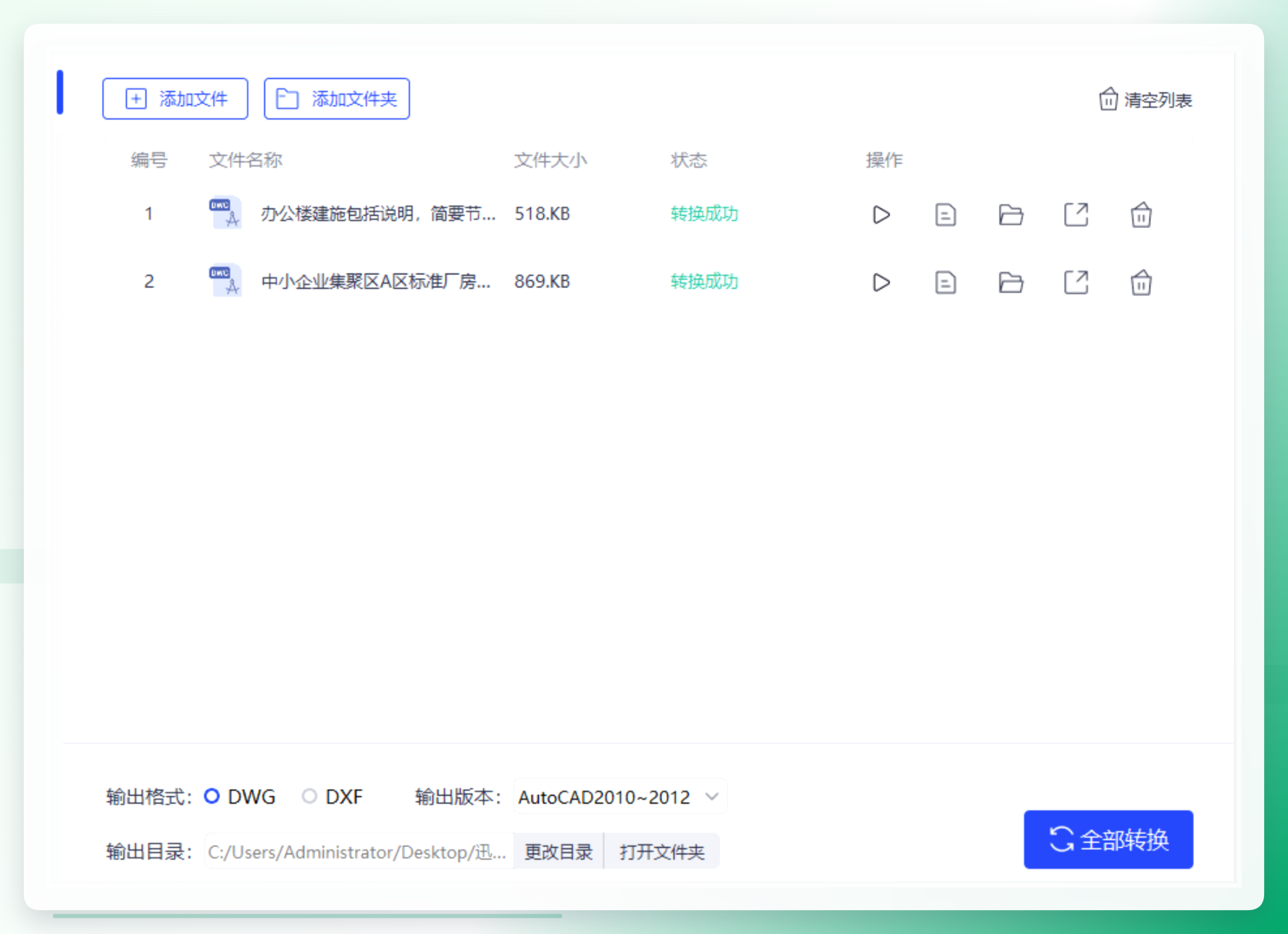The width and height of the screenshot is (1288, 934).
Task: Clear list with 清空列表
Action: (1145, 100)
